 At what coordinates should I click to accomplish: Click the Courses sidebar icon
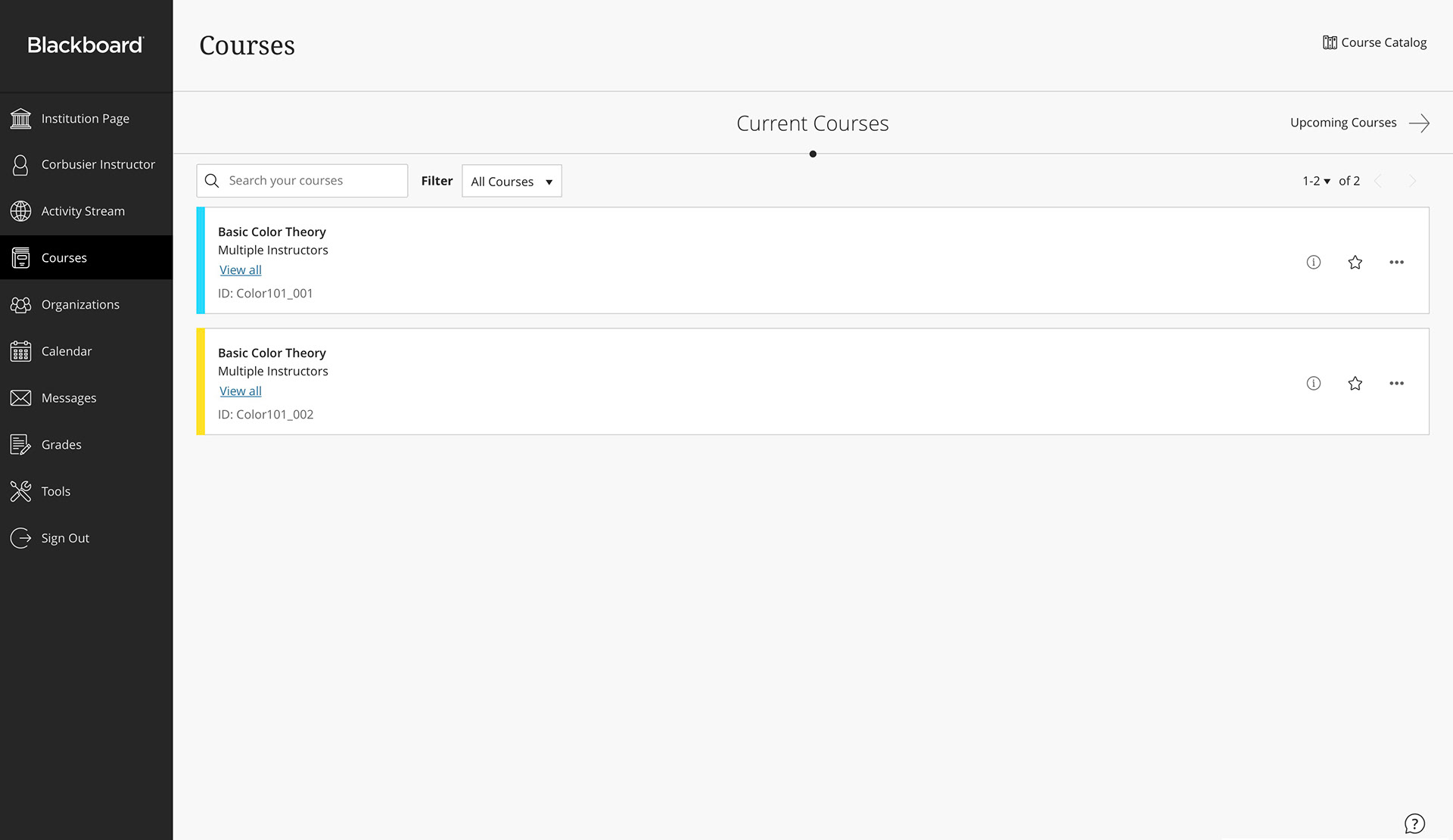[x=20, y=258]
